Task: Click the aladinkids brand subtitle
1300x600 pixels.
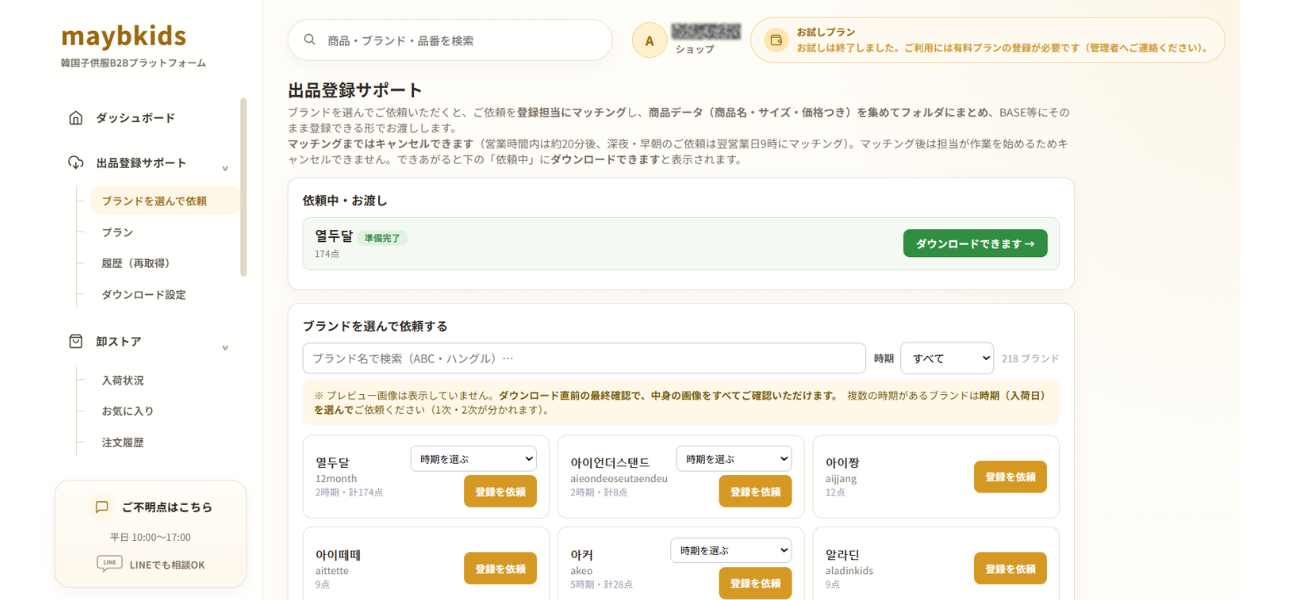Action: 849,570
